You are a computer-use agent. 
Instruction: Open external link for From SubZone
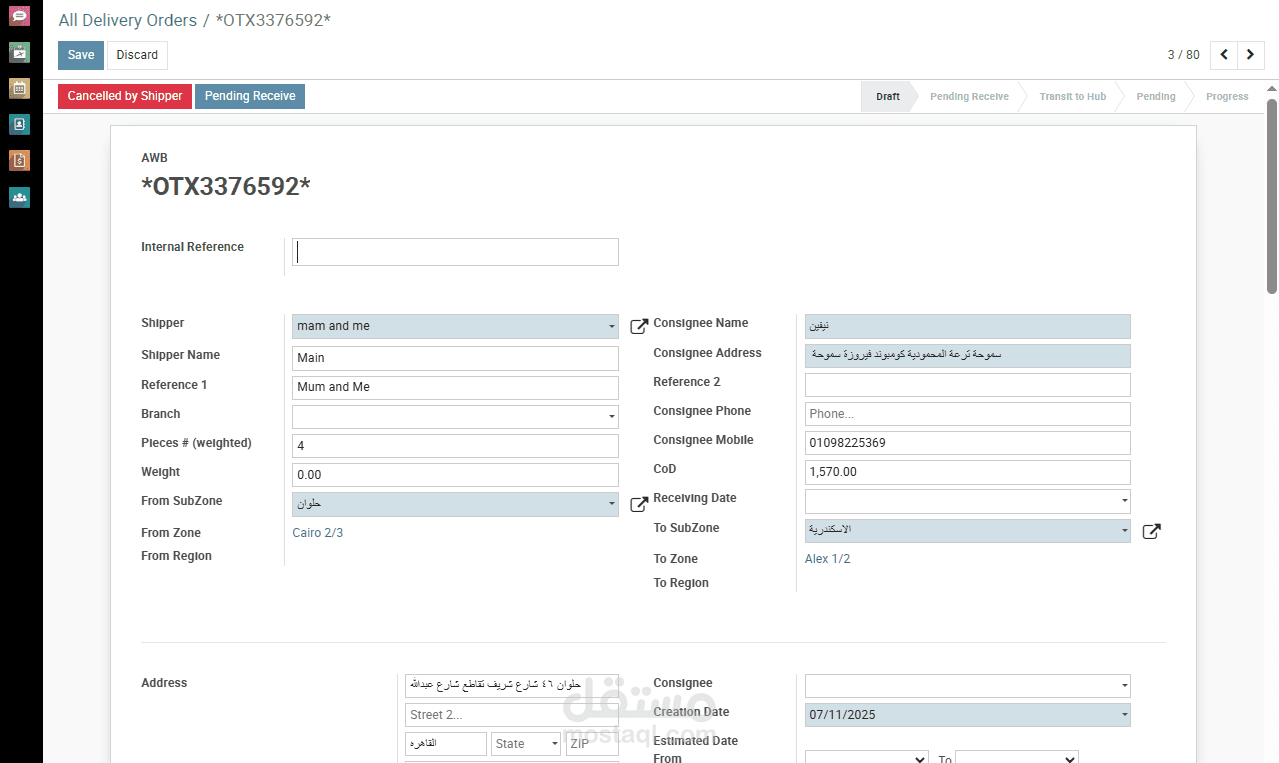coord(639,504)
